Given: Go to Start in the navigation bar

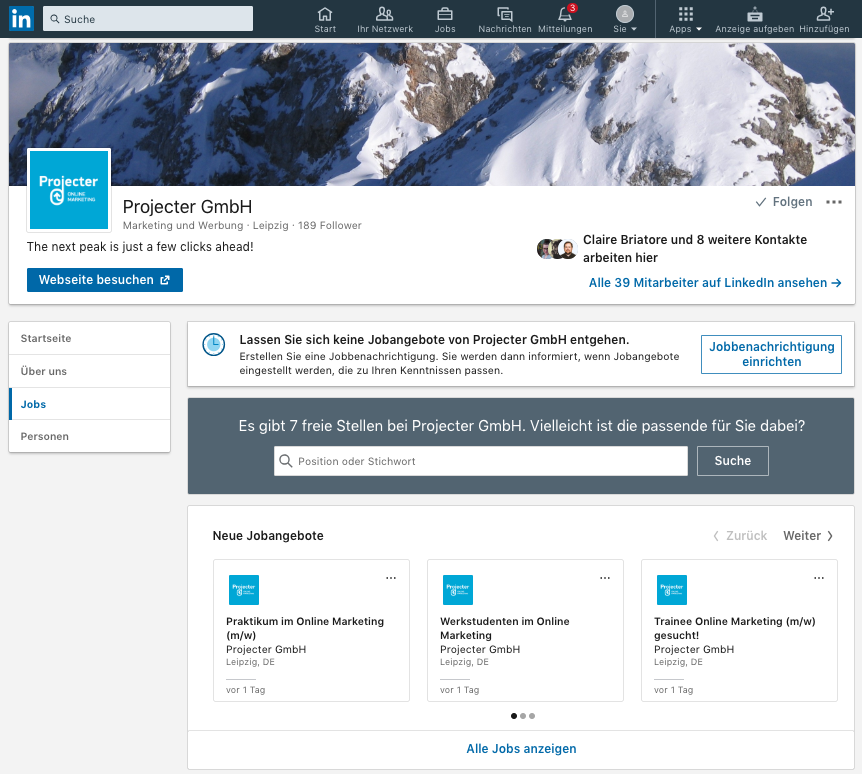Looking at the screenshot, I should 325,20.
